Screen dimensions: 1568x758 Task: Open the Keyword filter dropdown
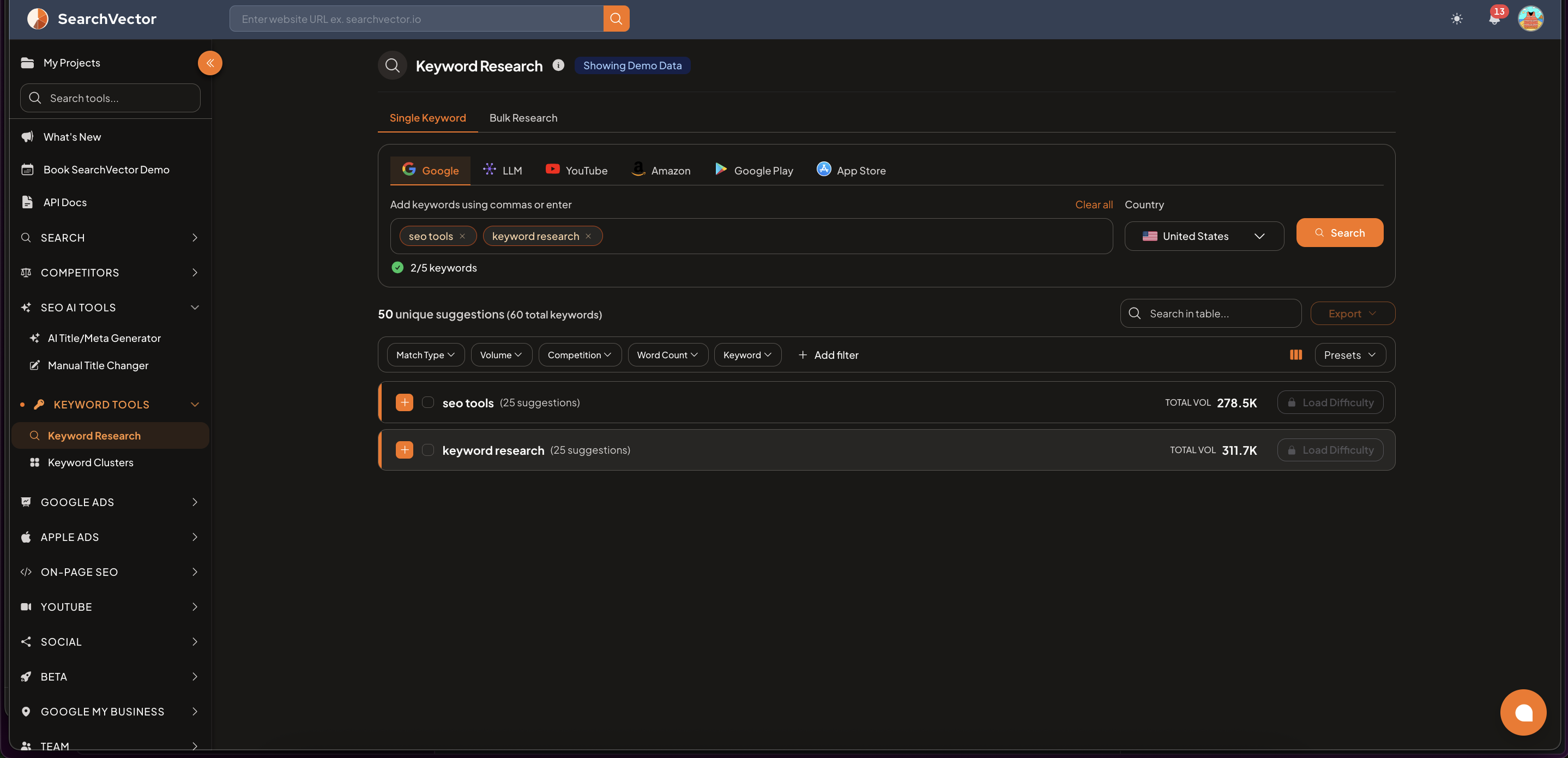tap(747, 355)
